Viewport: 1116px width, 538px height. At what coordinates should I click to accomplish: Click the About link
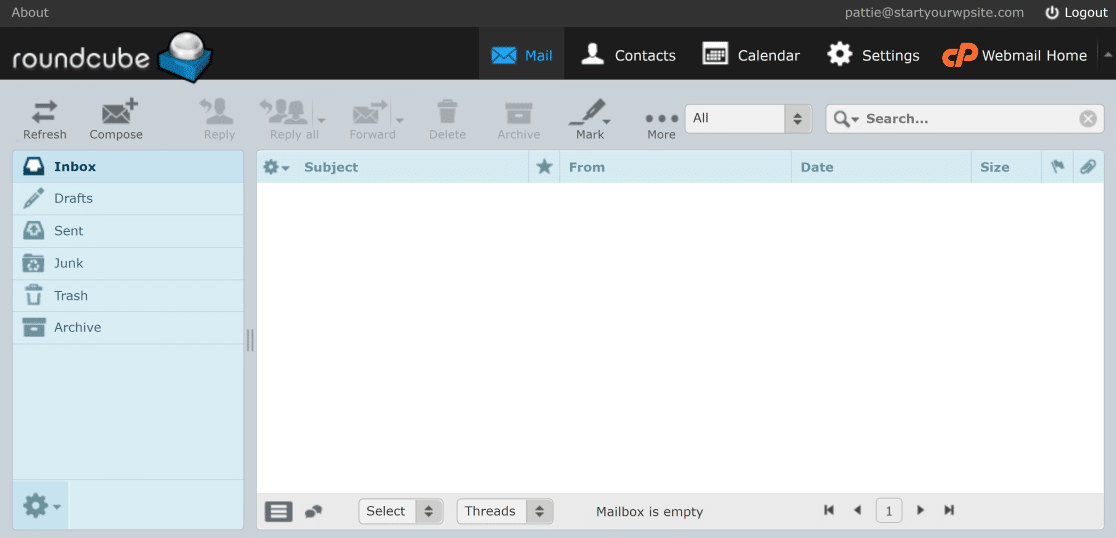coord(30,12)
